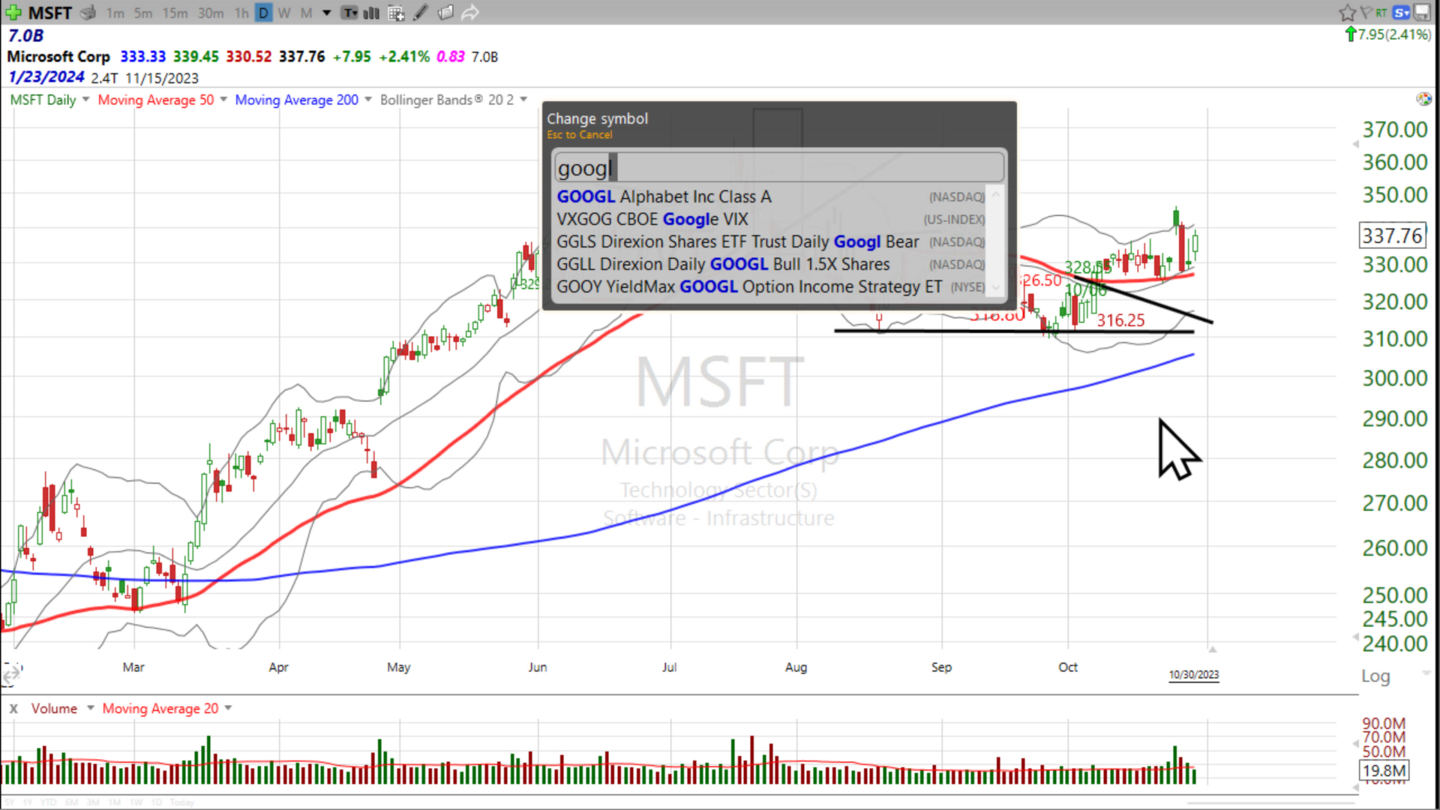Click the 10/30/2023 date label

[x=1194, y=675]
